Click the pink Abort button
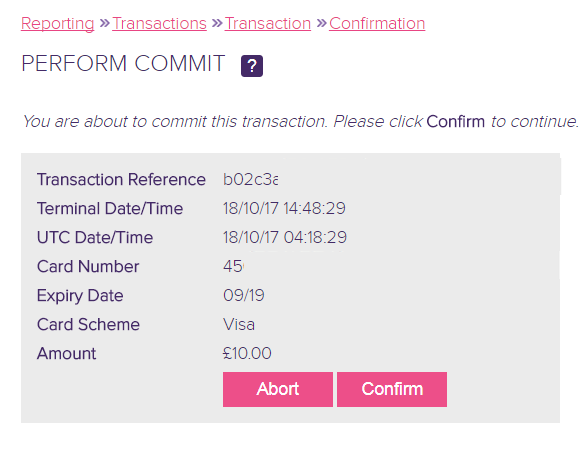The width and height of the screenshot is (581, 460). tap(278, 389)
